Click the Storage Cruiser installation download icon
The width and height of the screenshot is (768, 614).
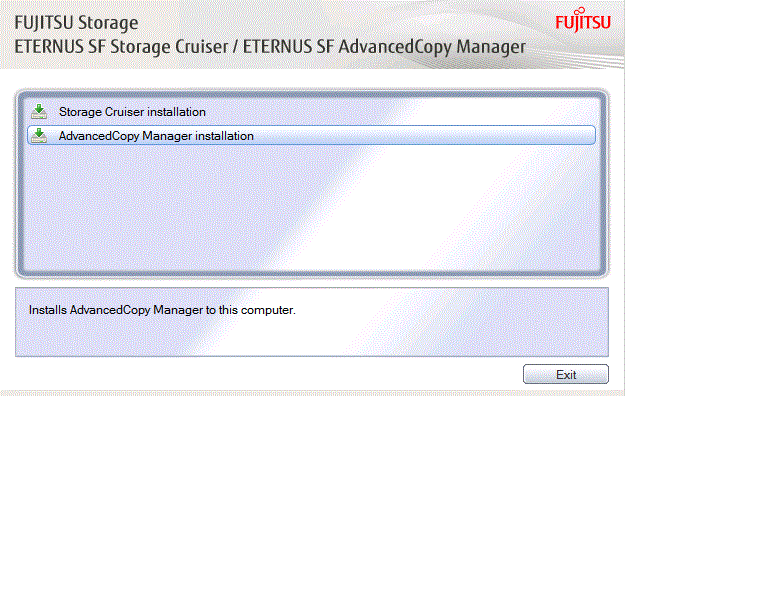tap(39, 112)
